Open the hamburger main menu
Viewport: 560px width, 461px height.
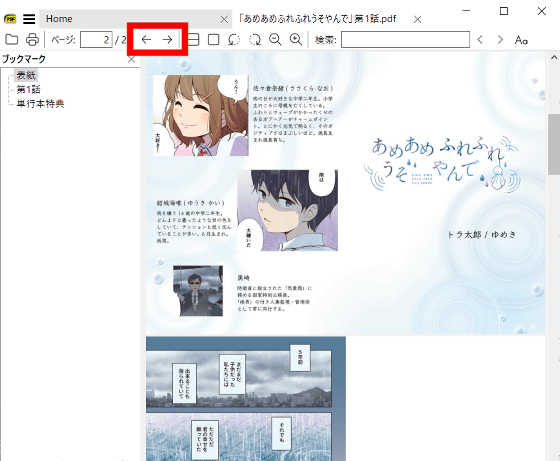click(29, 19)
